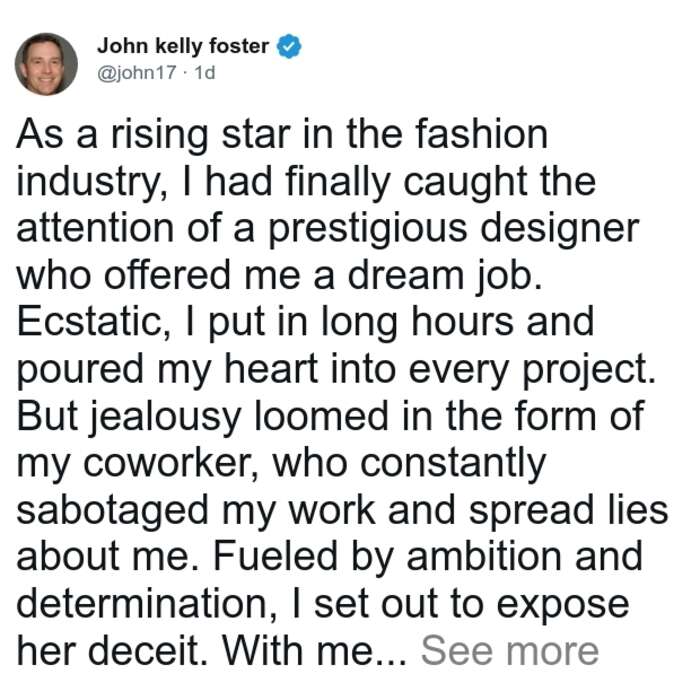Click the words dream job in the post

click(445, 276)
